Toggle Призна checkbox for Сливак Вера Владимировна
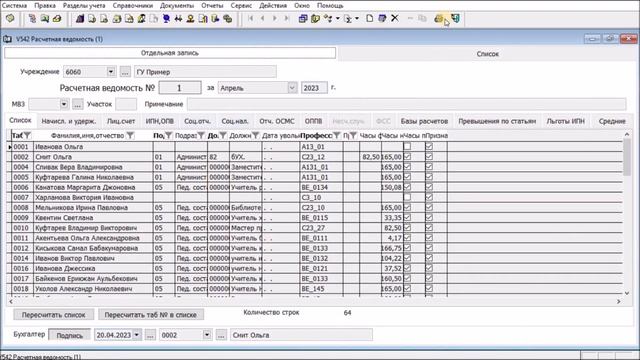Image resolution: width=640 pixels, height=360 pixels. [x=429, y=167]
